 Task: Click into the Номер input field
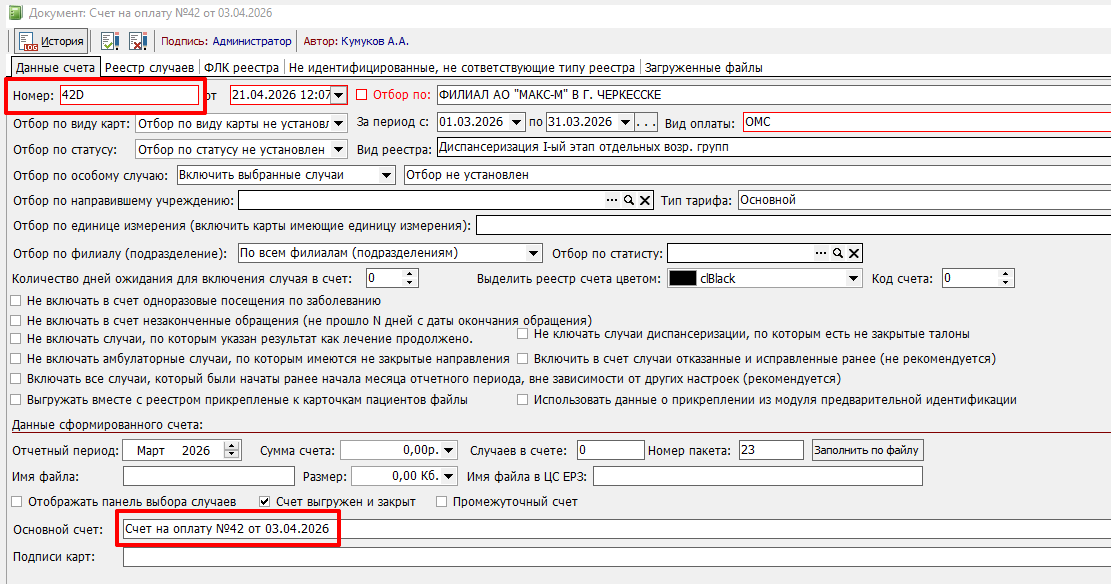click(128, 95)
